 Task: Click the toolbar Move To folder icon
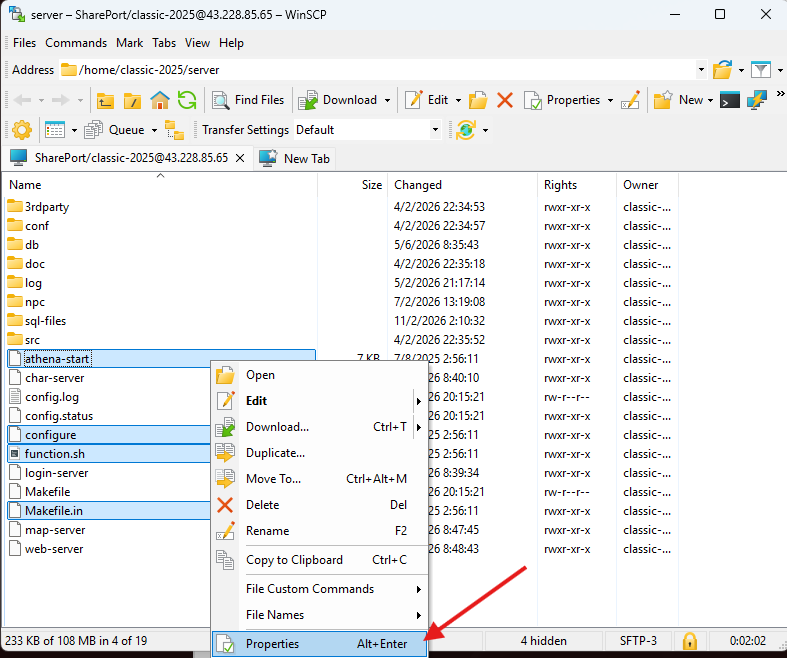[478, 100]
